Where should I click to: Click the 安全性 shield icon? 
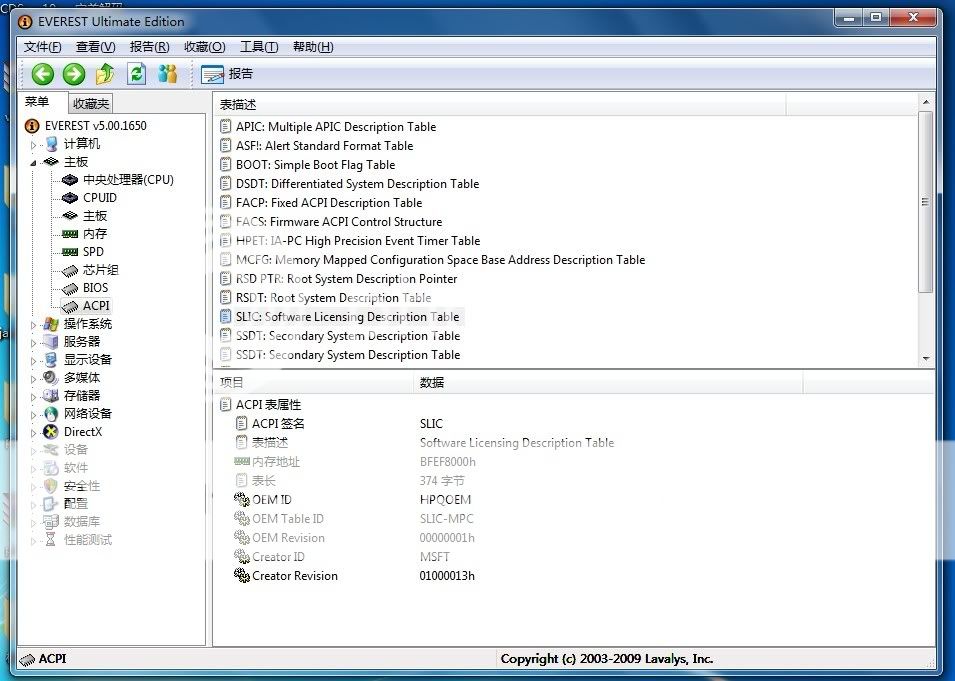[x=51, y=486]
